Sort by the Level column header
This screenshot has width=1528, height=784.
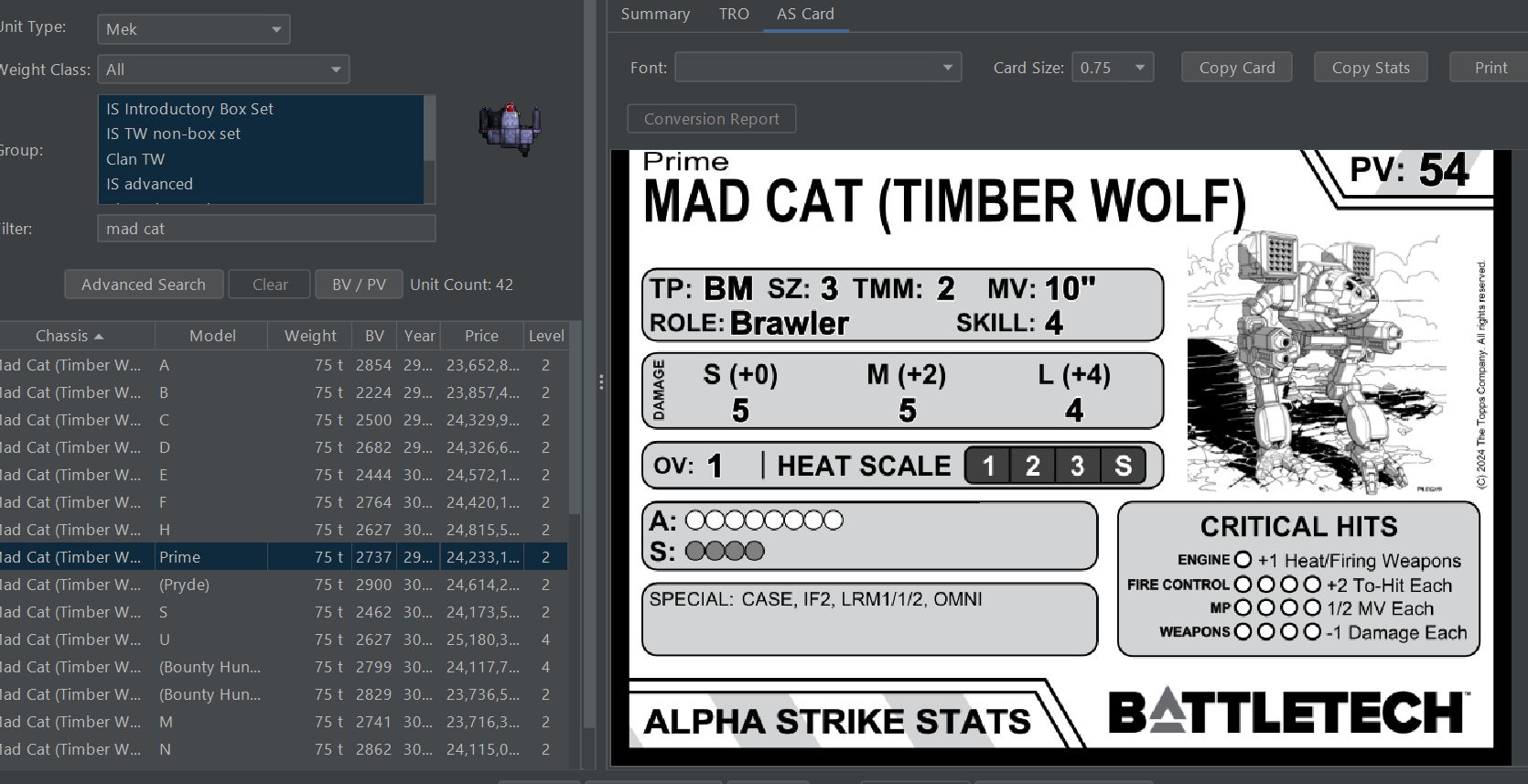click(545, 336)
